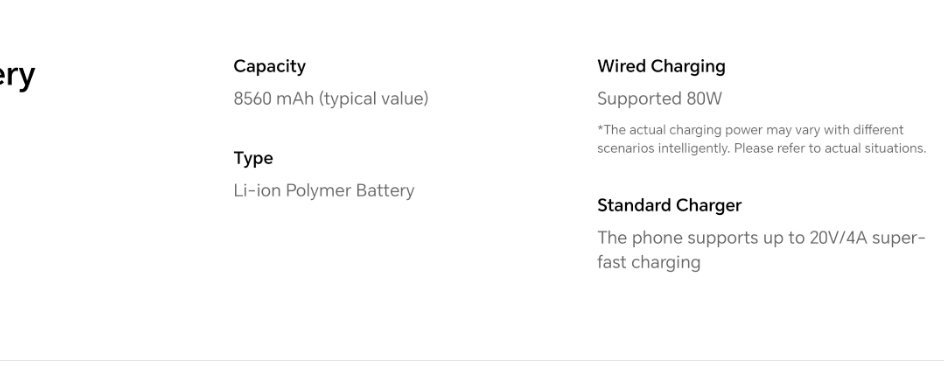Click the partially visible Battery section heading

click(17, 76)
